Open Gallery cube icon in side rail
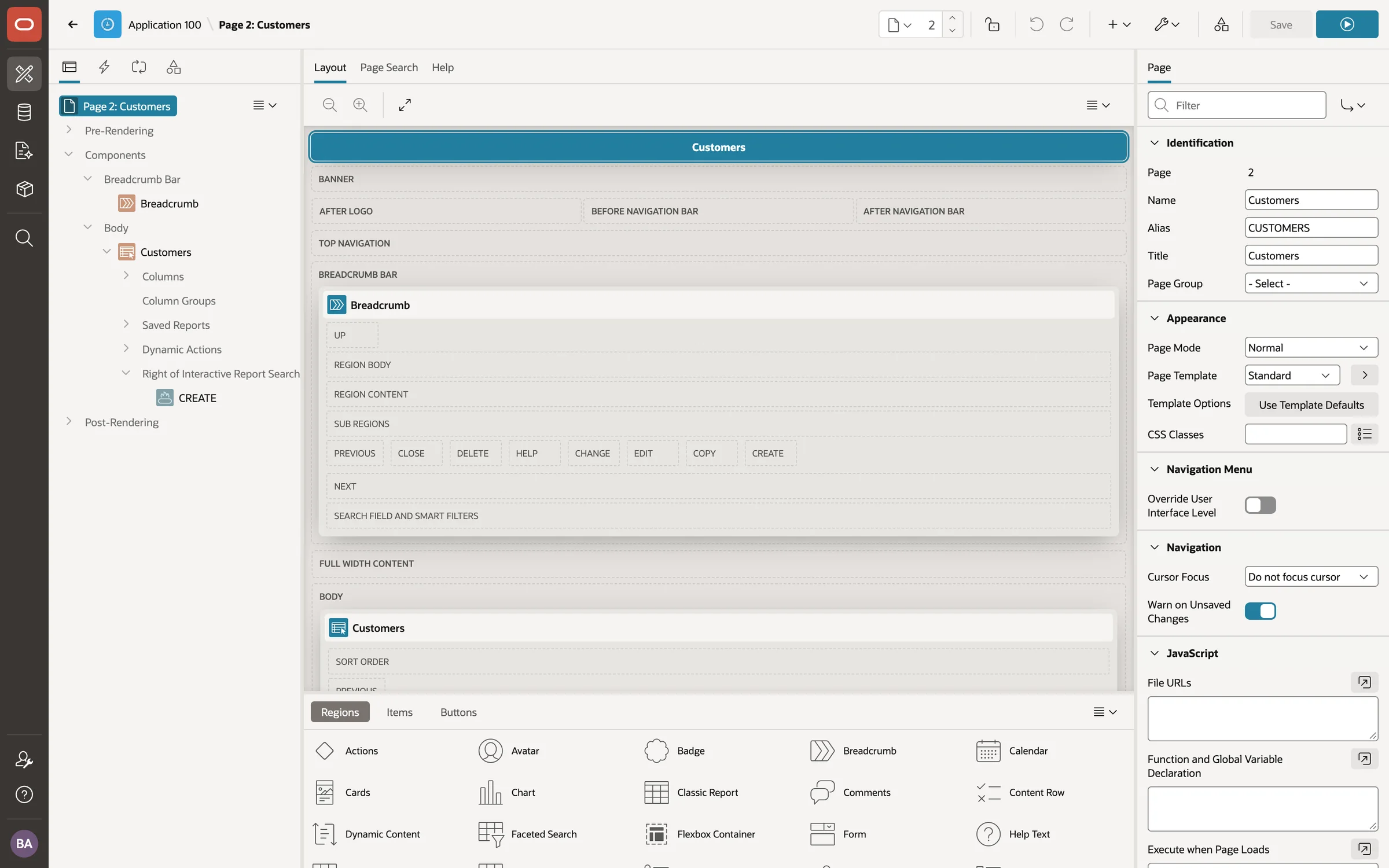Image resolution: width=1389 pixels, height=868 pixels. [24, 189]
